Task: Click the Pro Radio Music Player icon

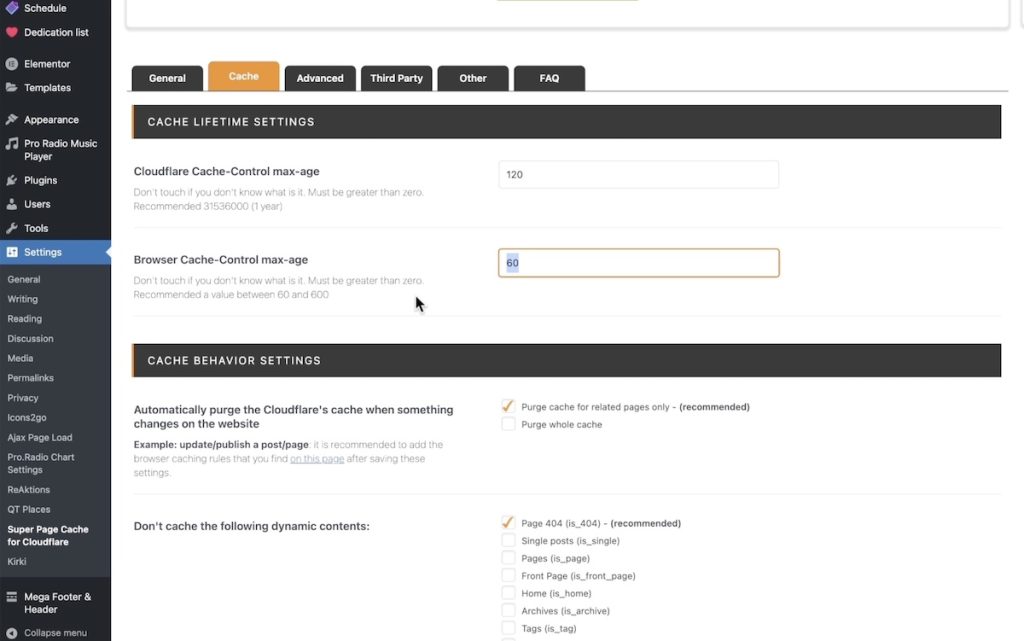Action: (x=12, y=144)
